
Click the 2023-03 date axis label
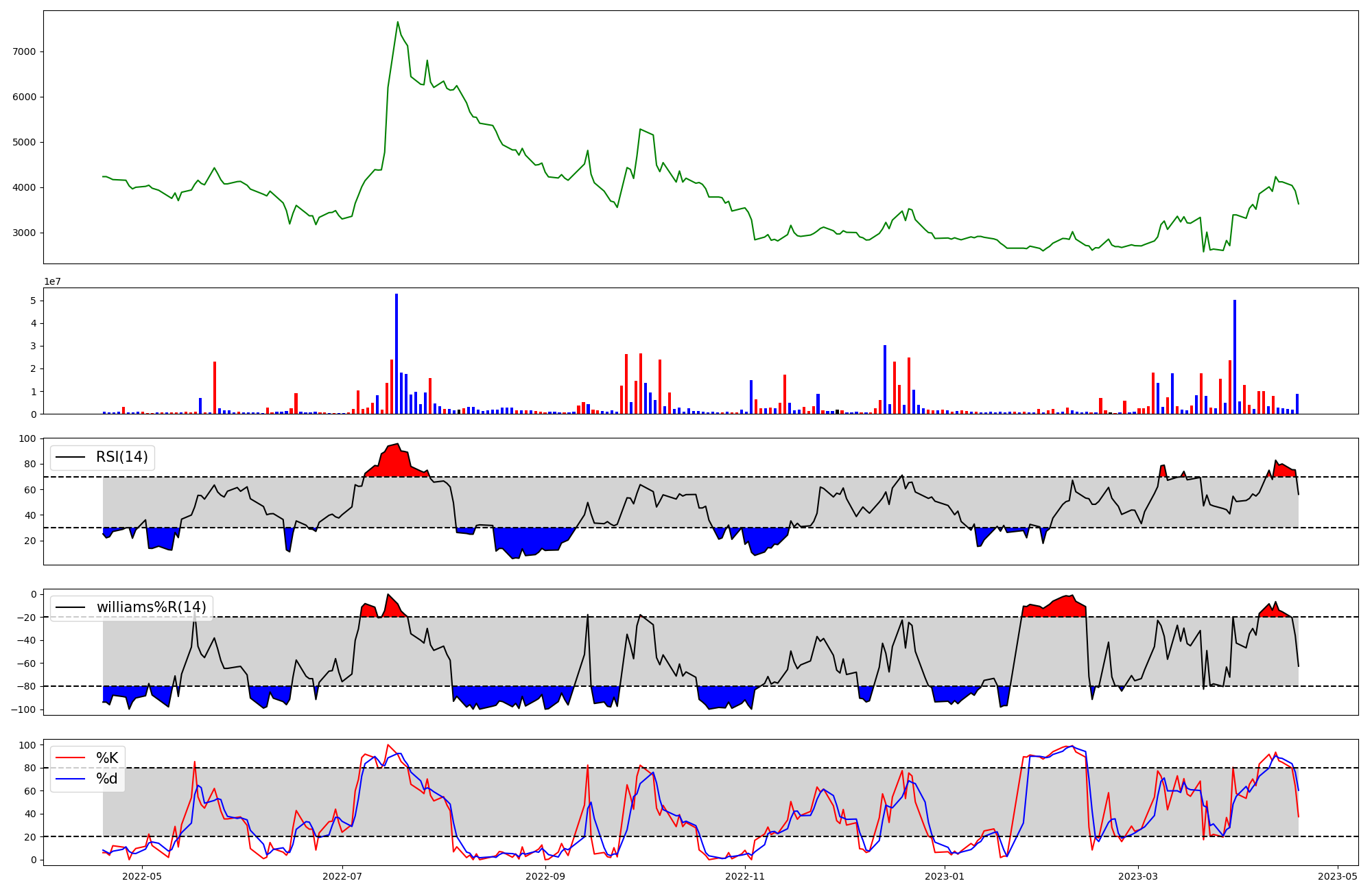tap(1138, 876)
